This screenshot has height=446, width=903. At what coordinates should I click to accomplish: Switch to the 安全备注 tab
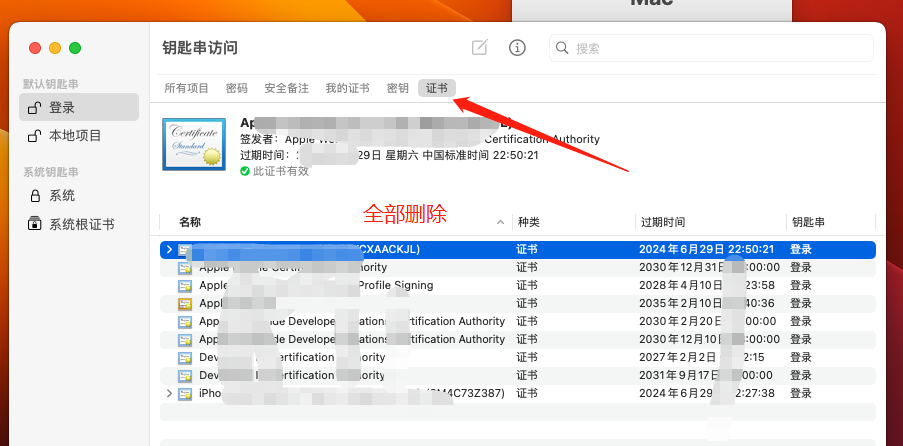tap(287, 88)
